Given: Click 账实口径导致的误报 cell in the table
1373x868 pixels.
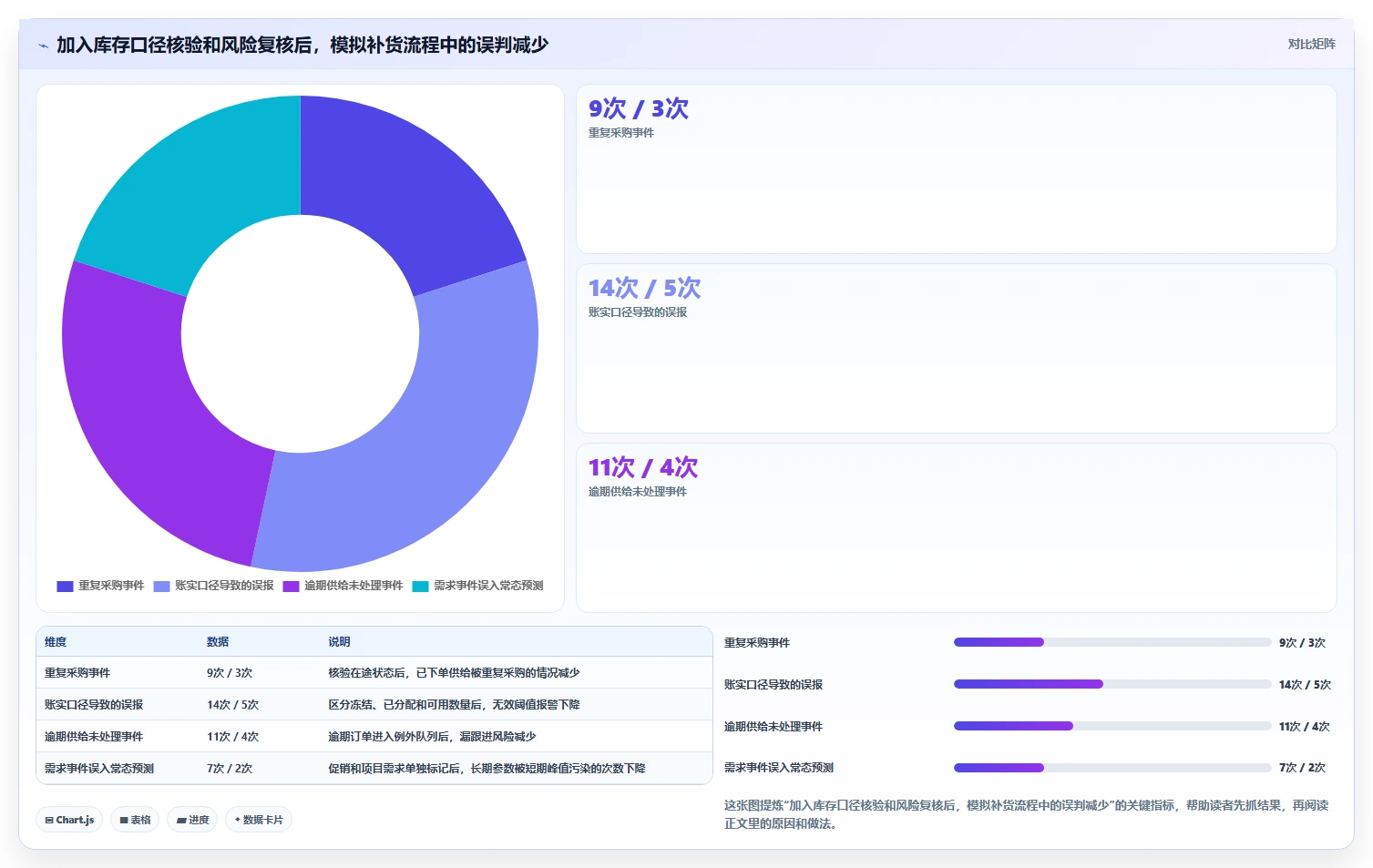Looking at the screenshot, I should [x=94, y=705].
